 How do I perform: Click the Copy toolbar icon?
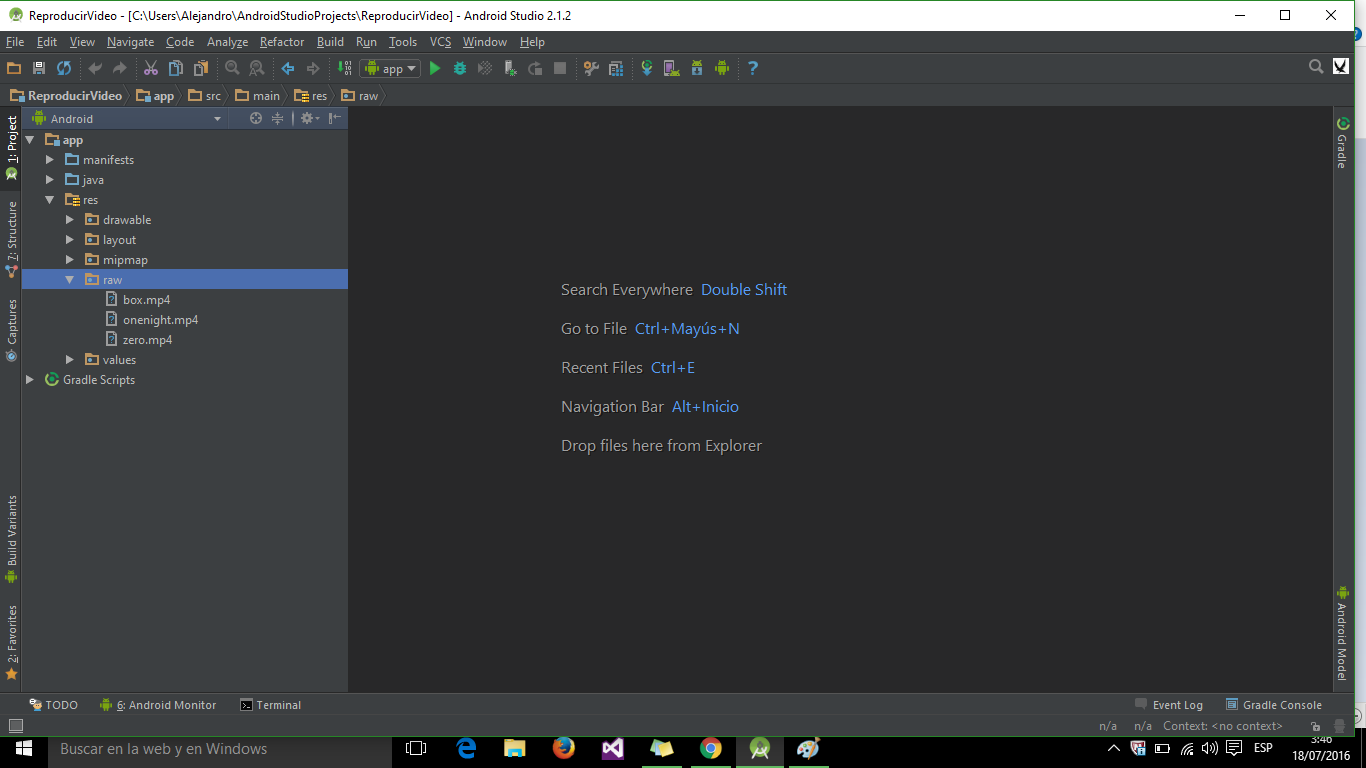(176, 68)
